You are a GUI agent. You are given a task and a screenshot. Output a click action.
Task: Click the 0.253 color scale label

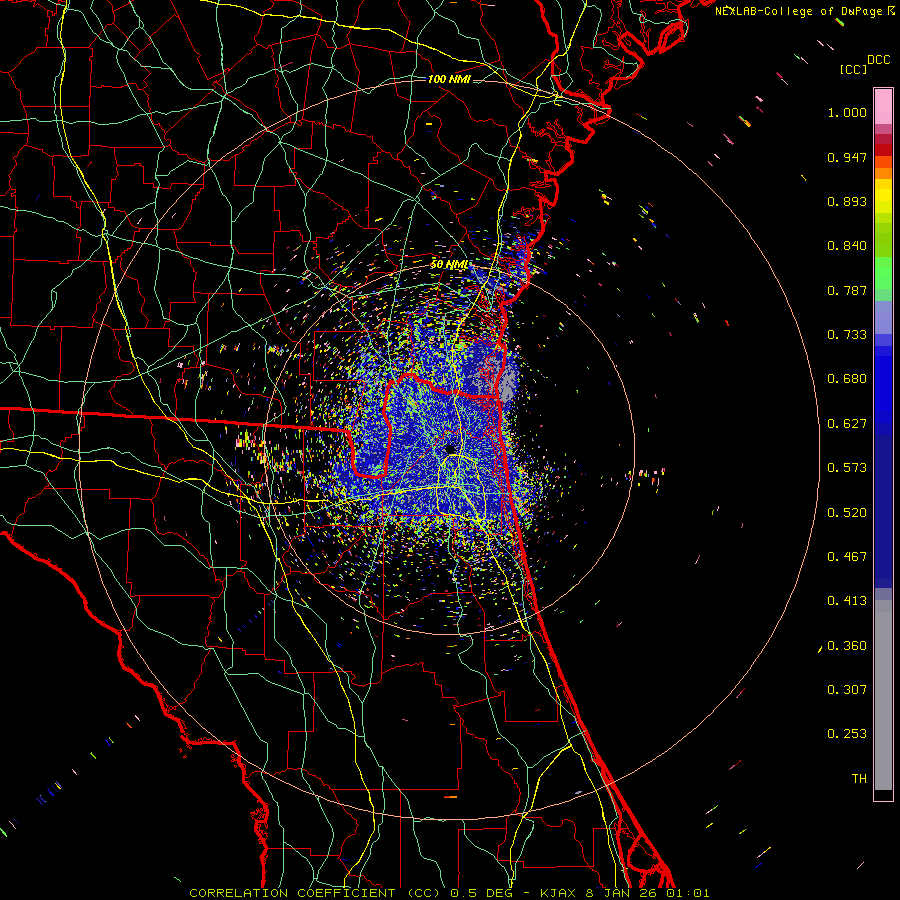click(847, 734)
